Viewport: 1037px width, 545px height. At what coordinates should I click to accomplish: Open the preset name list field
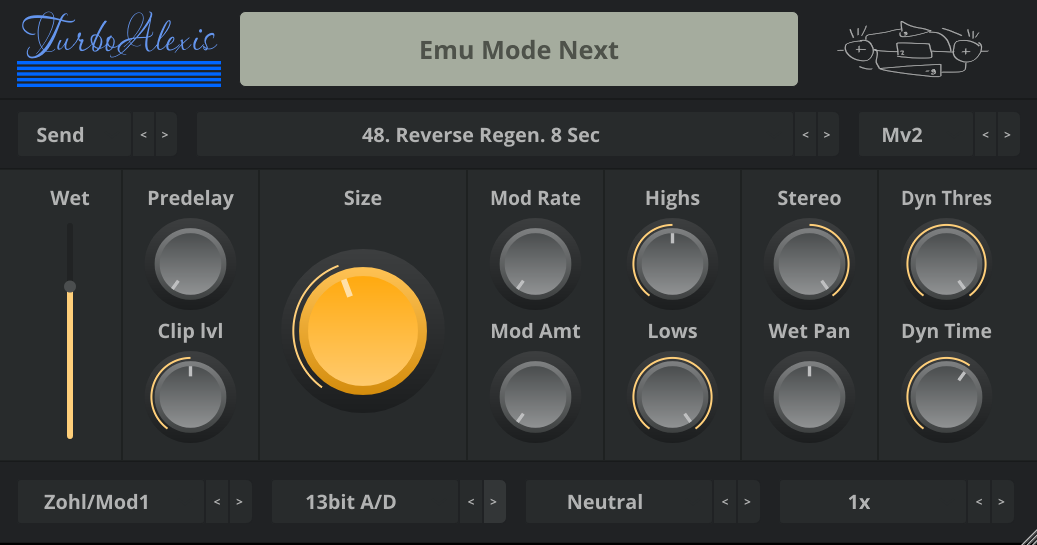495,135
